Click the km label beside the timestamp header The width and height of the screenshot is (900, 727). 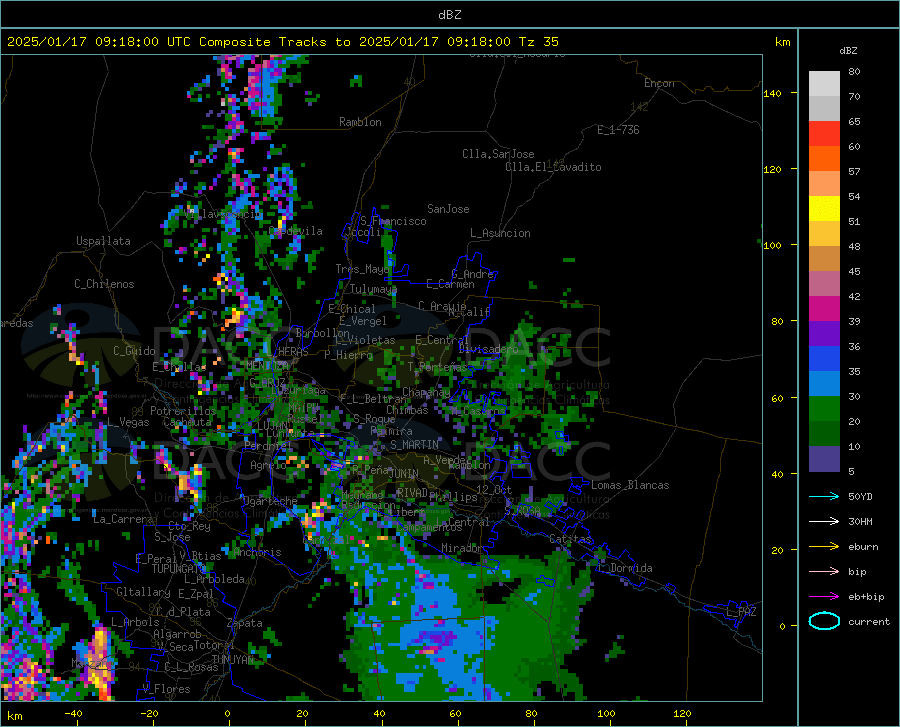[x=782, y=42]
